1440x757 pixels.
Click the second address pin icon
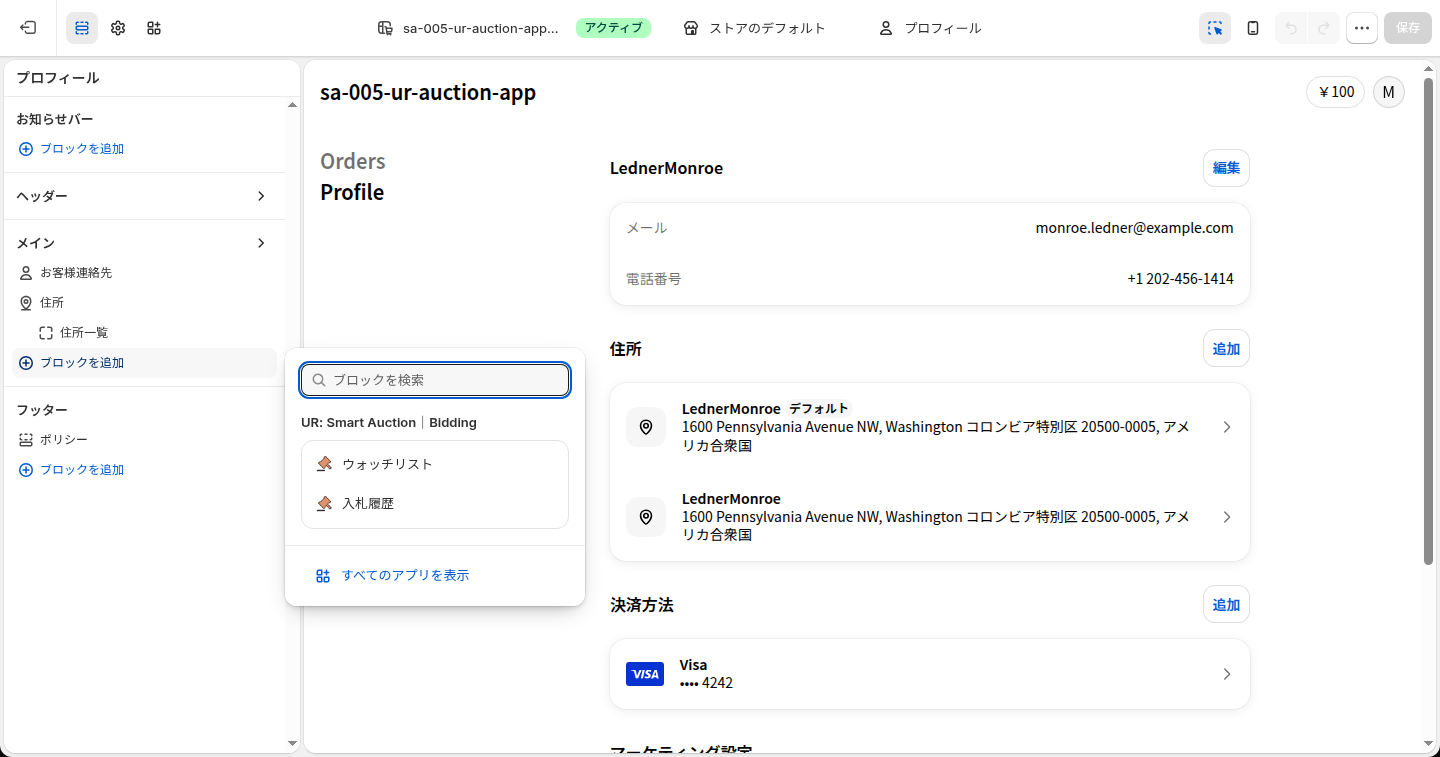coord(646,517)
